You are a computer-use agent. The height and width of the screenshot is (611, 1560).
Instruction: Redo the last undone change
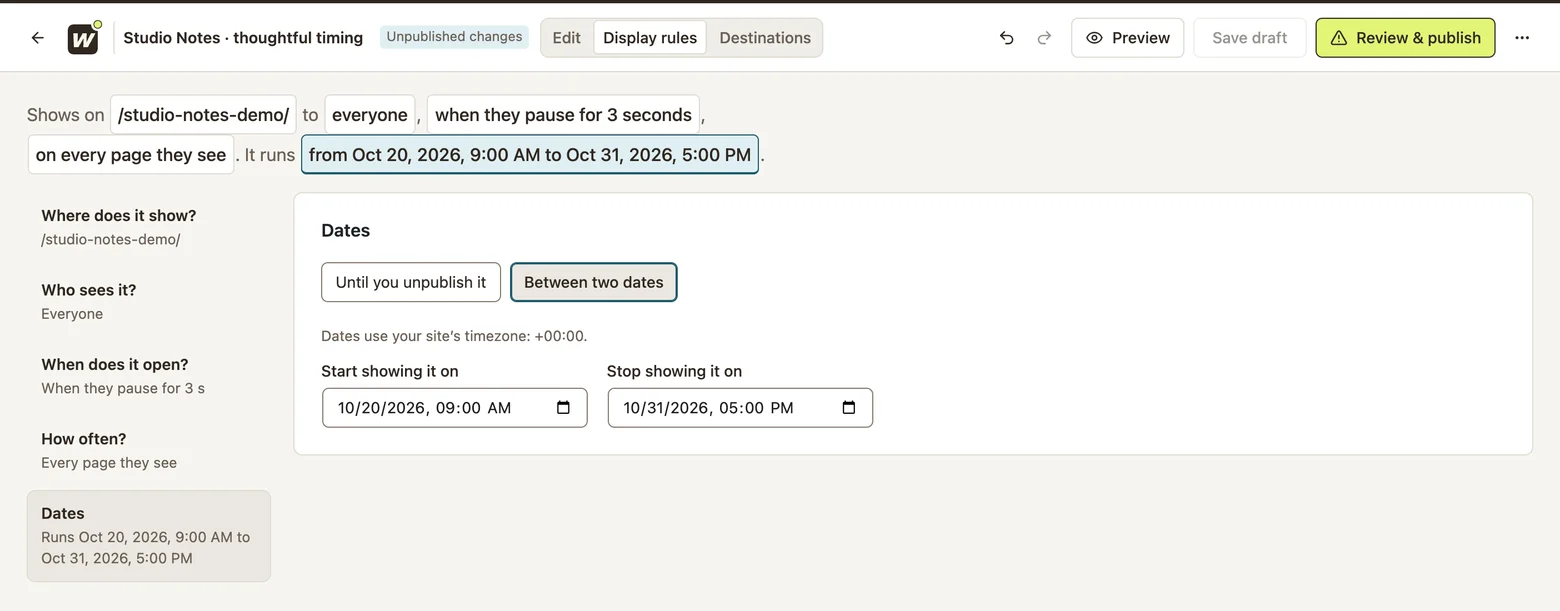pyautogui.click(x=1044, y=38)
